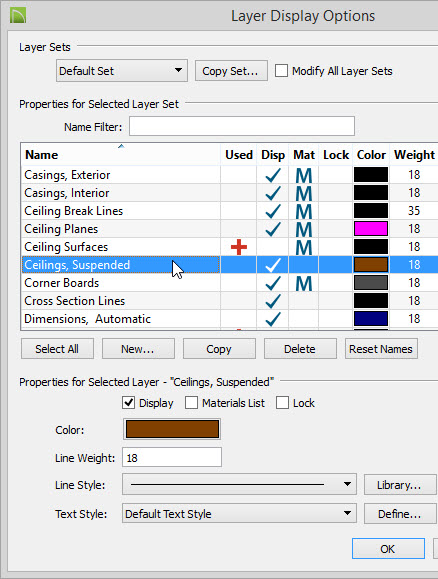This screenshot has width=438, height=579.
Task: Uncheck the Display checkbox for selected layer
Action: pyautogui.click(x=129, y=402)
